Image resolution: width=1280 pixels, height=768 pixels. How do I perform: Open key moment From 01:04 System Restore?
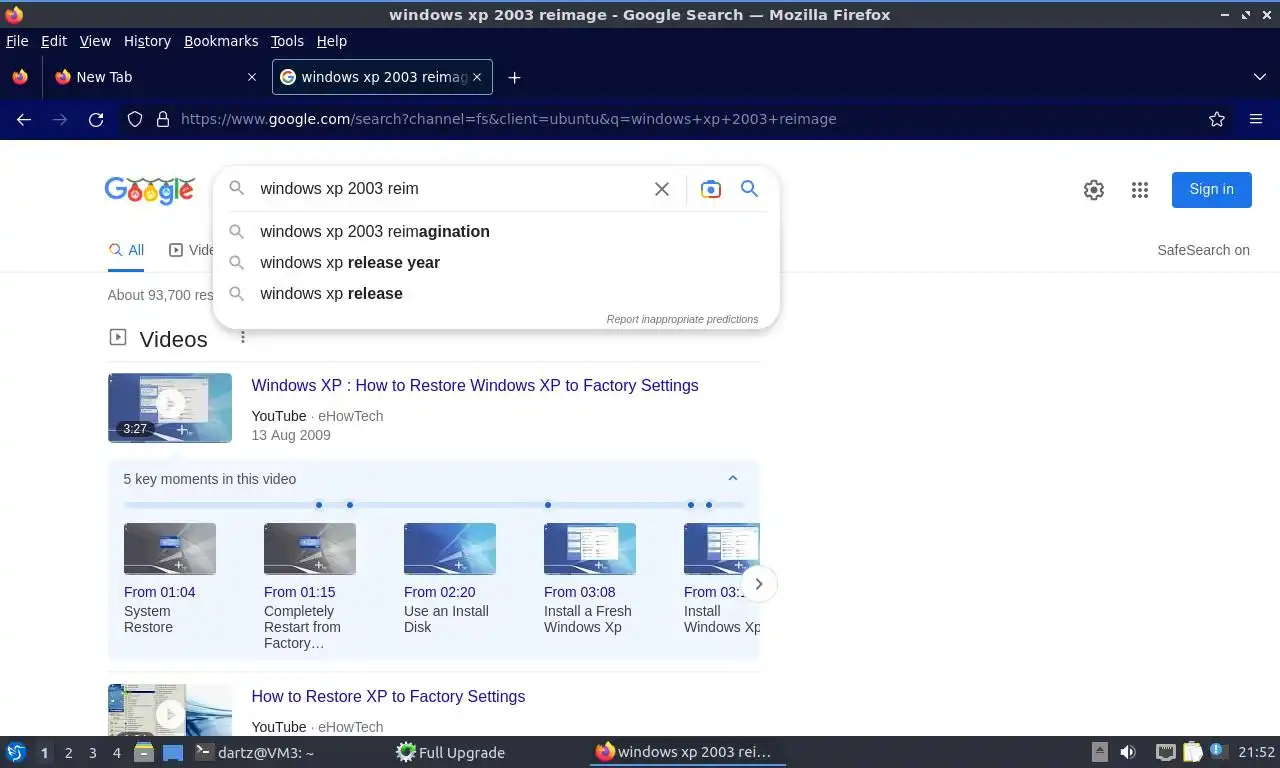(x=169, y=578)
